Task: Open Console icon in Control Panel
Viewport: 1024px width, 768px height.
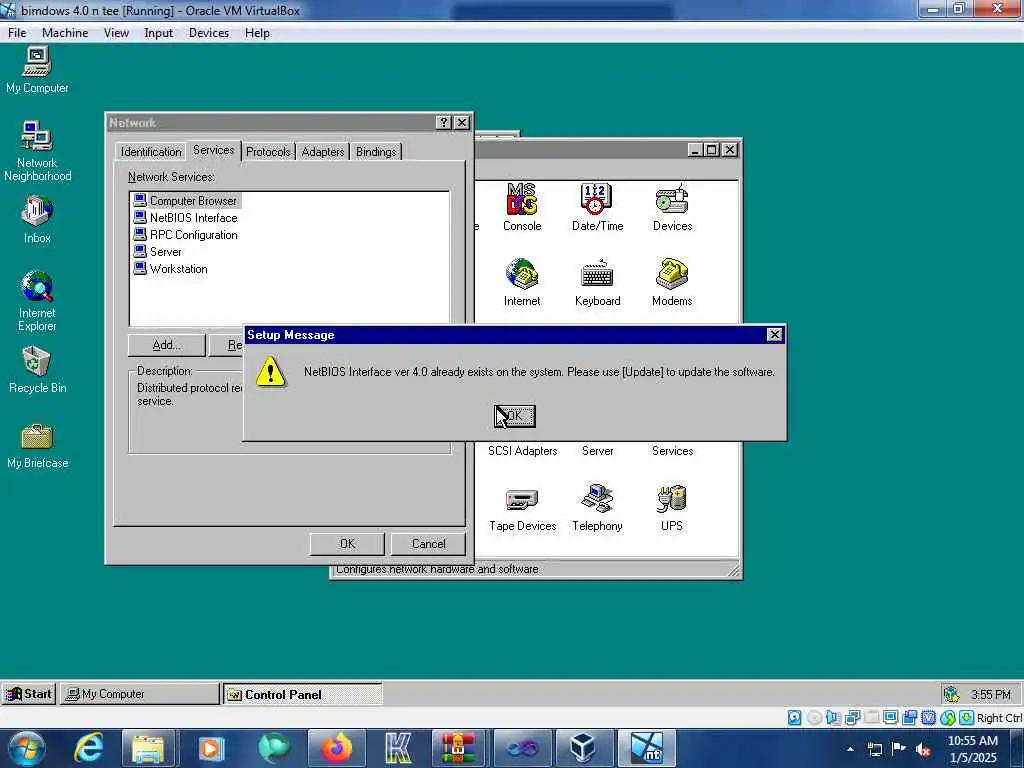Action: [x=522, y=208]
